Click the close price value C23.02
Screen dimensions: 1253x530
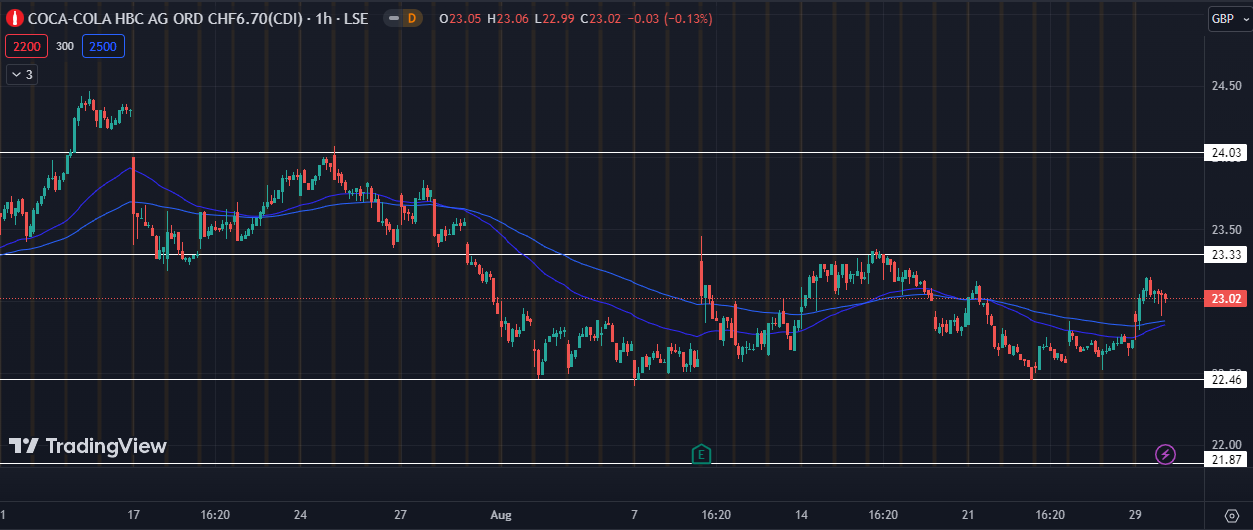click(x=599, y=18)
